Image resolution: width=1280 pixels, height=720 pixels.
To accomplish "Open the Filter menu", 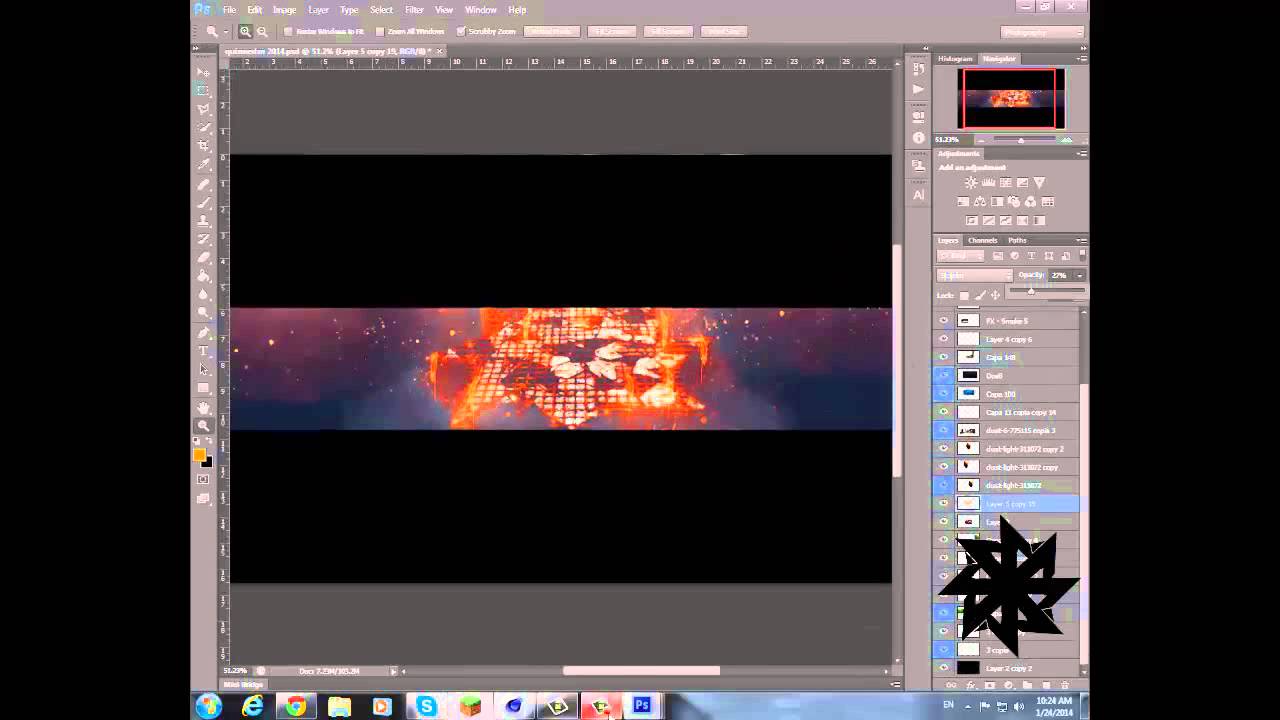I will pyautogui.click(x=414, y=10).
